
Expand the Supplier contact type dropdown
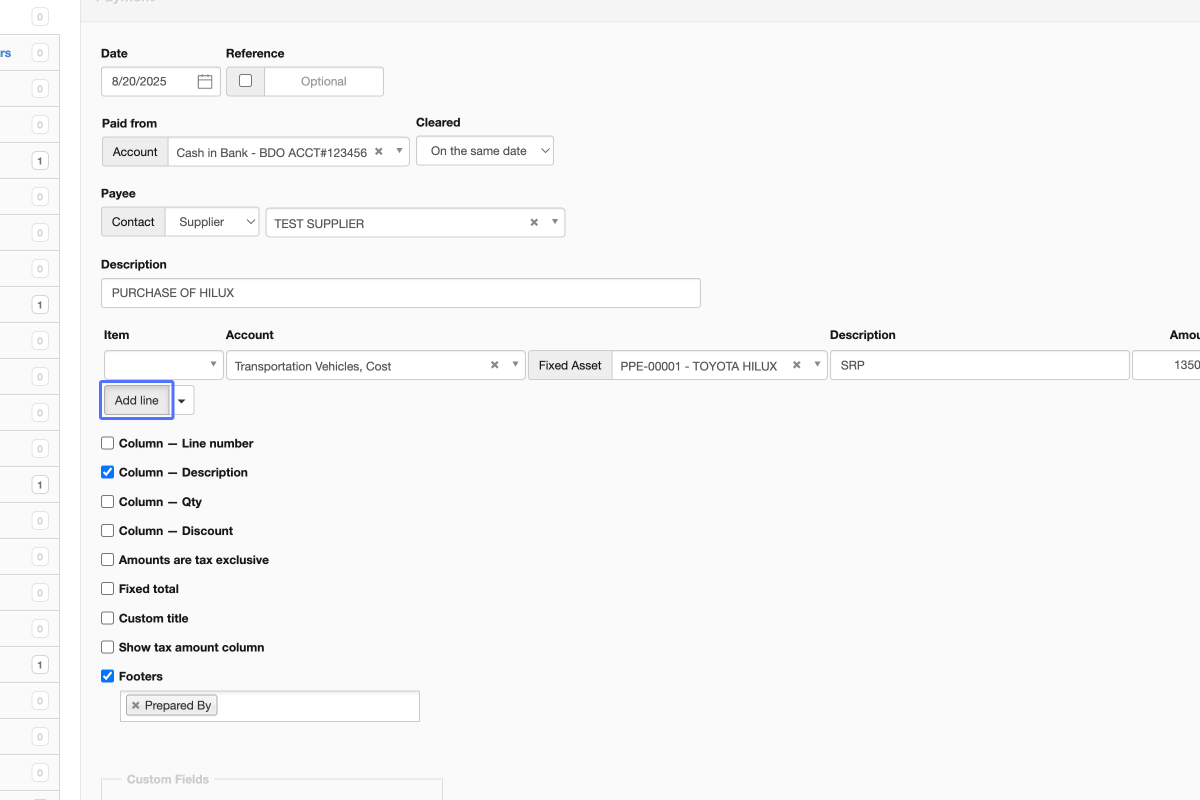[x=212, y=222]
